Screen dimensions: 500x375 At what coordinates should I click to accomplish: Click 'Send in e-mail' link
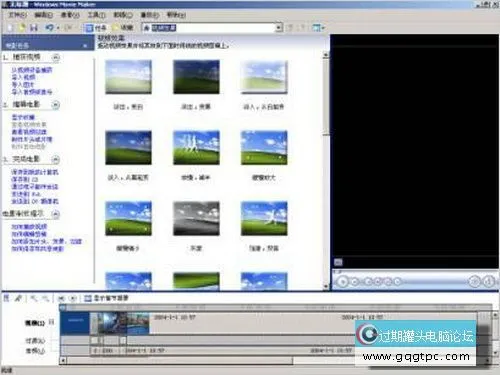tap(35, 187)
